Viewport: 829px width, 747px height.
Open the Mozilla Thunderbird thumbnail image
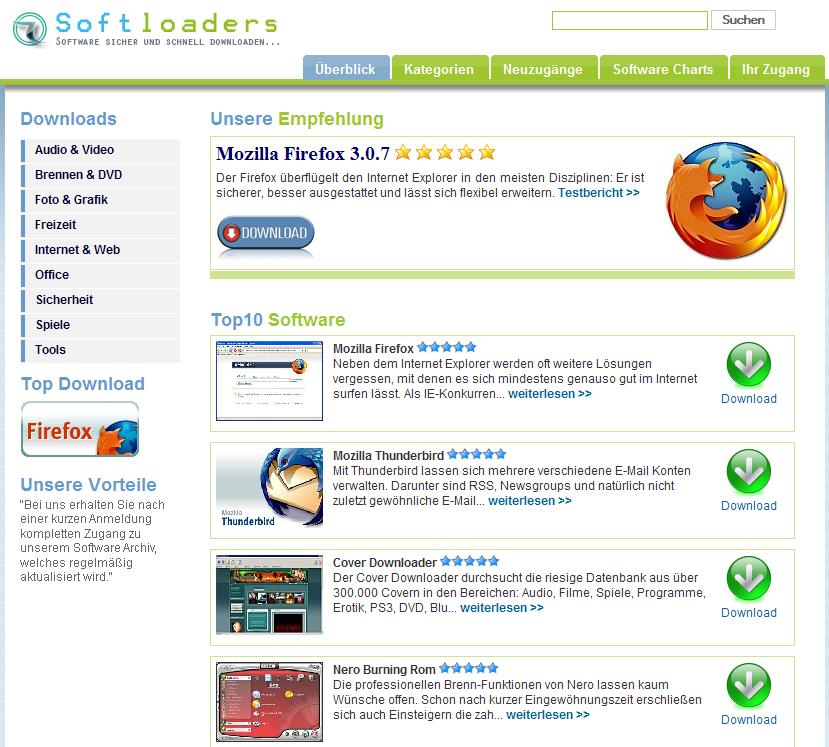[269, 488]
